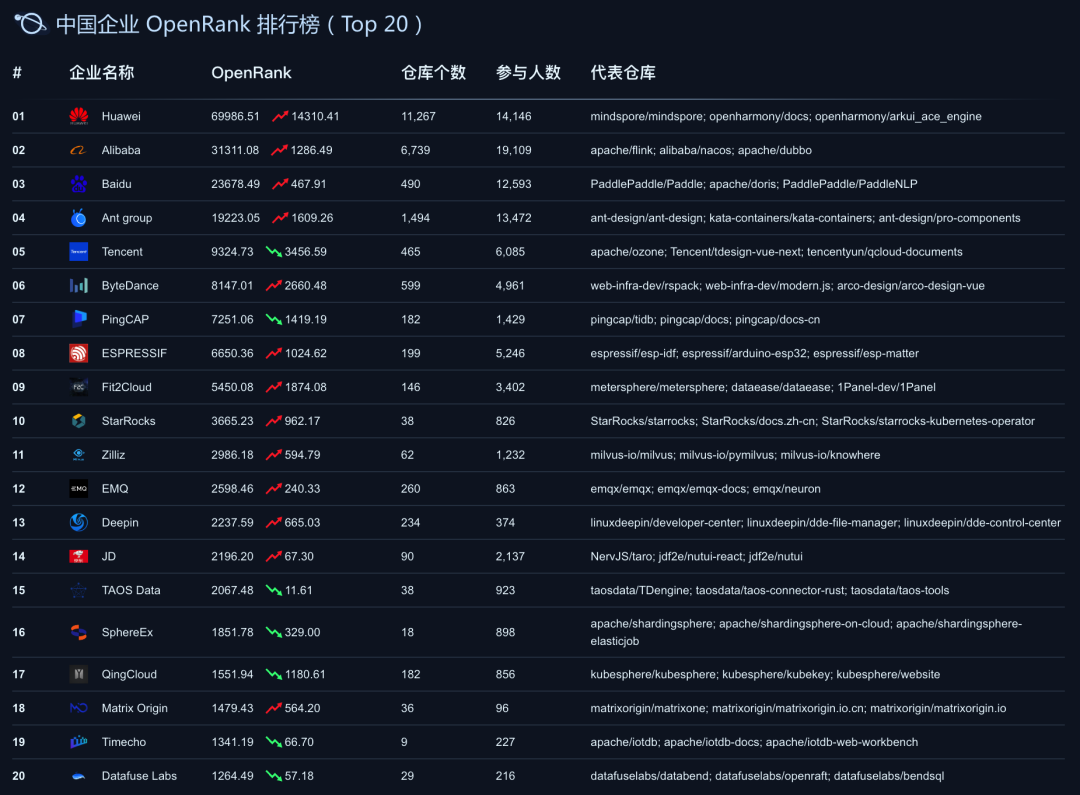This screenshot has height=795, width=1080.
Task: Select the Alibaba company logo
Action: 78,150
